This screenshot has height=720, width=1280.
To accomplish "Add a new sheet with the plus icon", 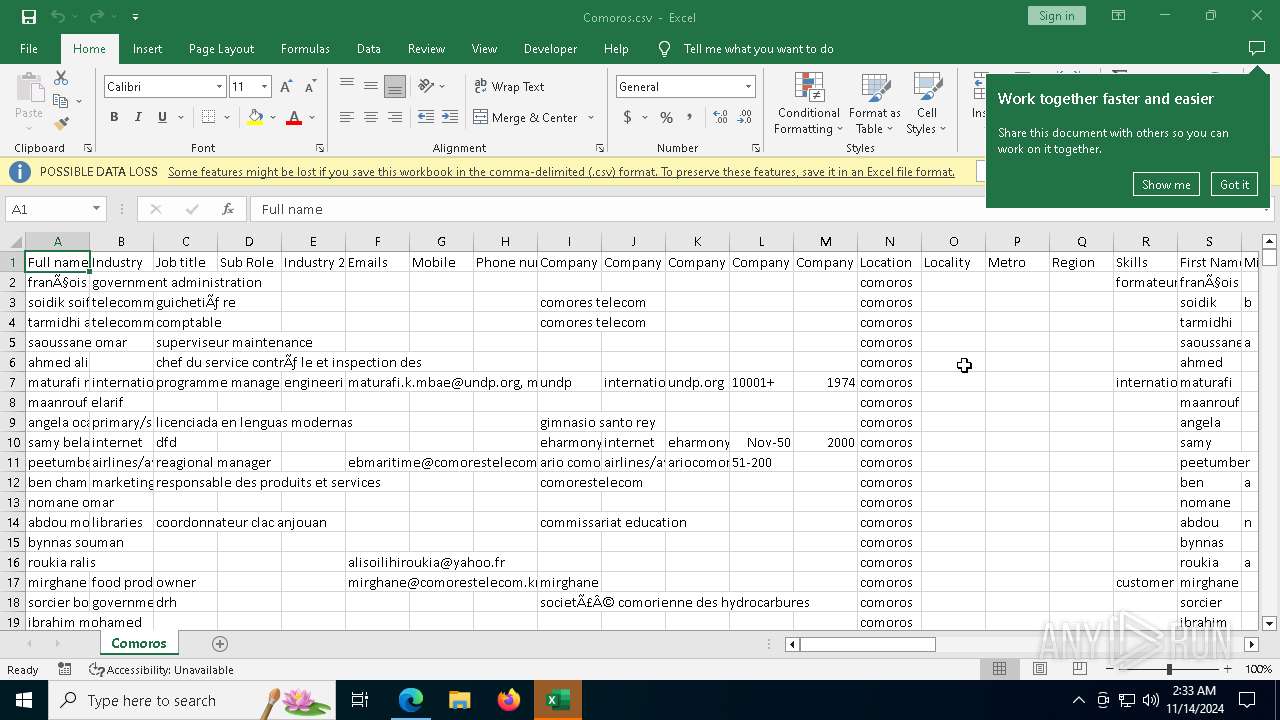I will (220, 643).
